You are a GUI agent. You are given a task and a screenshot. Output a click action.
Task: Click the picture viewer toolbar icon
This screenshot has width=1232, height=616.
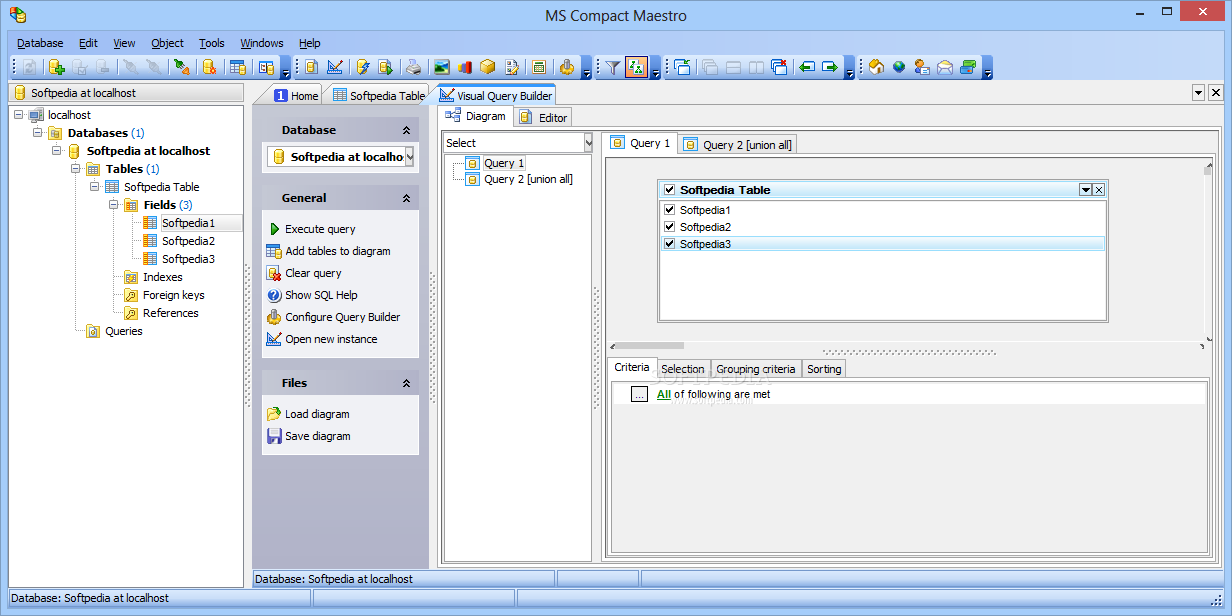441,67
